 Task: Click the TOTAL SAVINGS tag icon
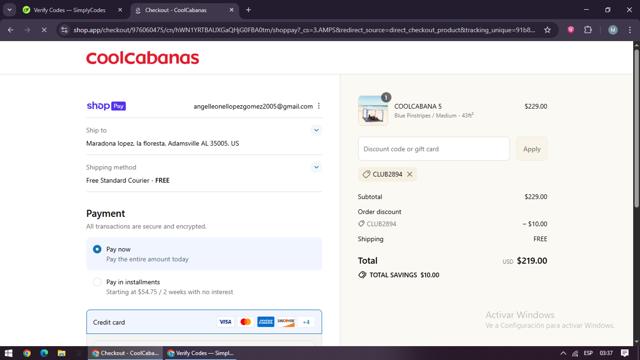(x=362, y=275)
